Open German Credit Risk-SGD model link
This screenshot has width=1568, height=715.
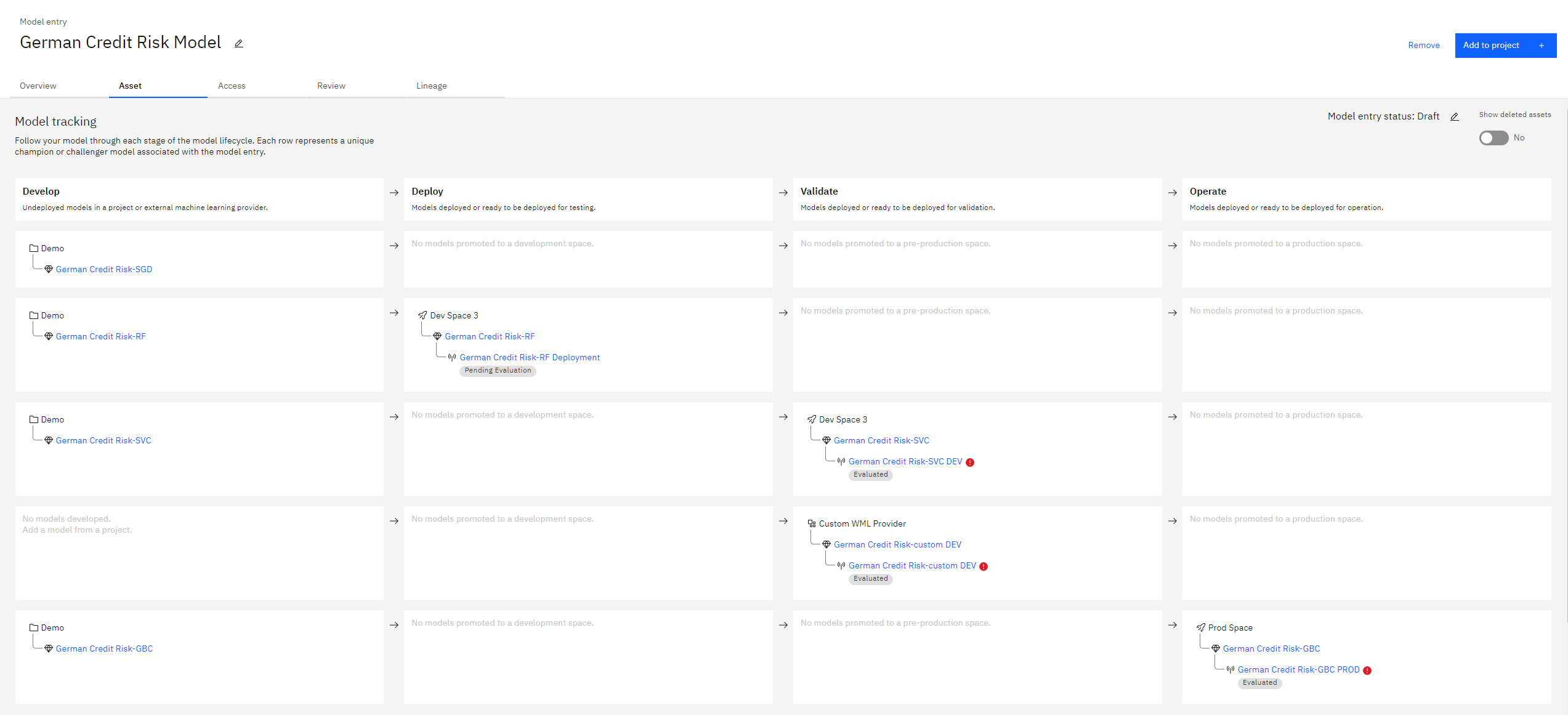coord(104,270)
